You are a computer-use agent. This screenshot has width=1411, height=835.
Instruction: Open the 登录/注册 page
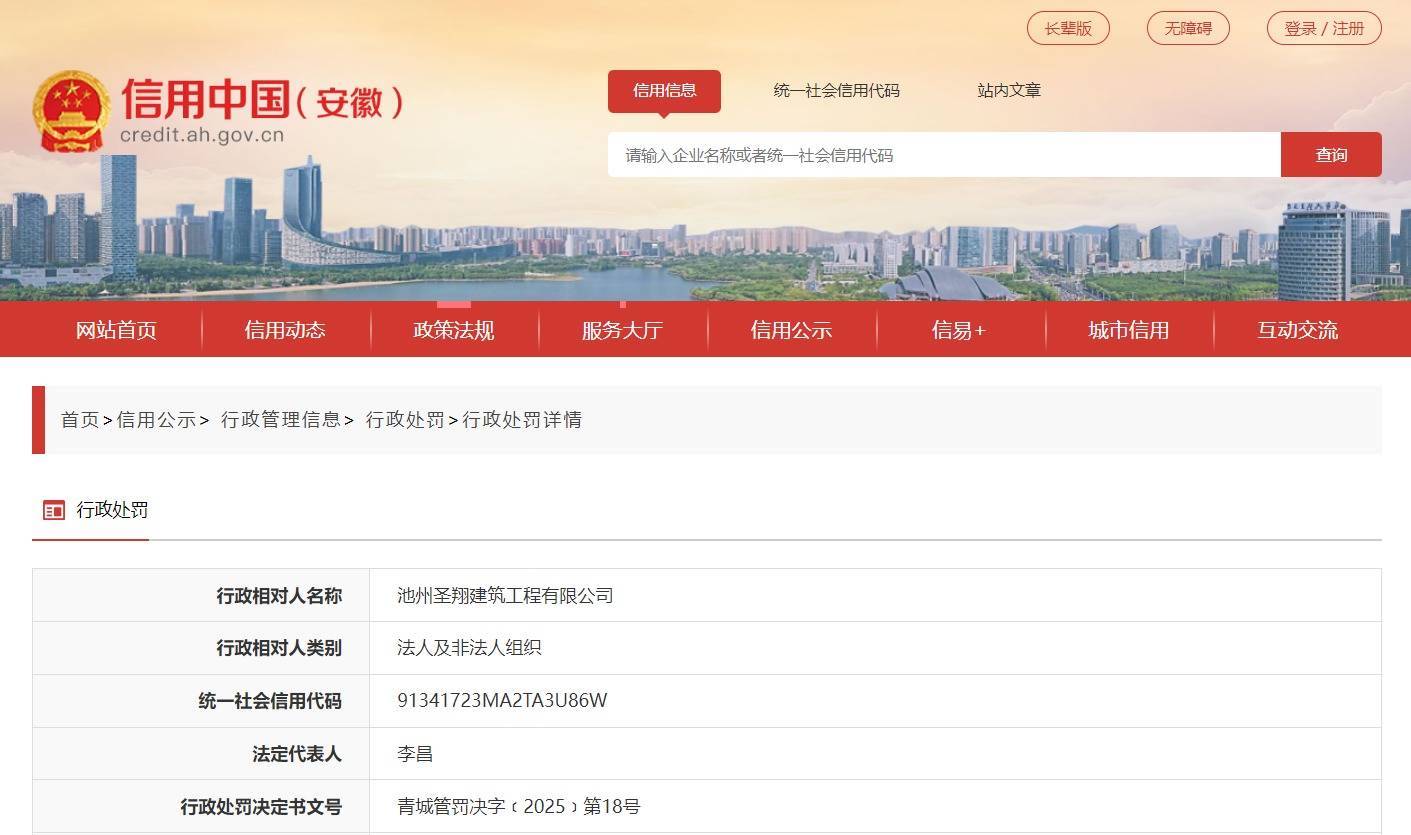(1323, 28)
